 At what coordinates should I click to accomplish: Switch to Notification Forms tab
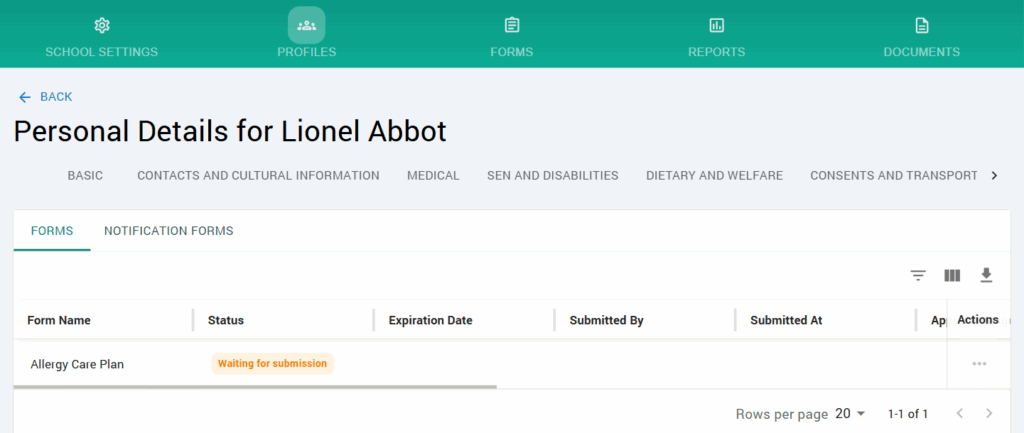(x=168, y=231)
